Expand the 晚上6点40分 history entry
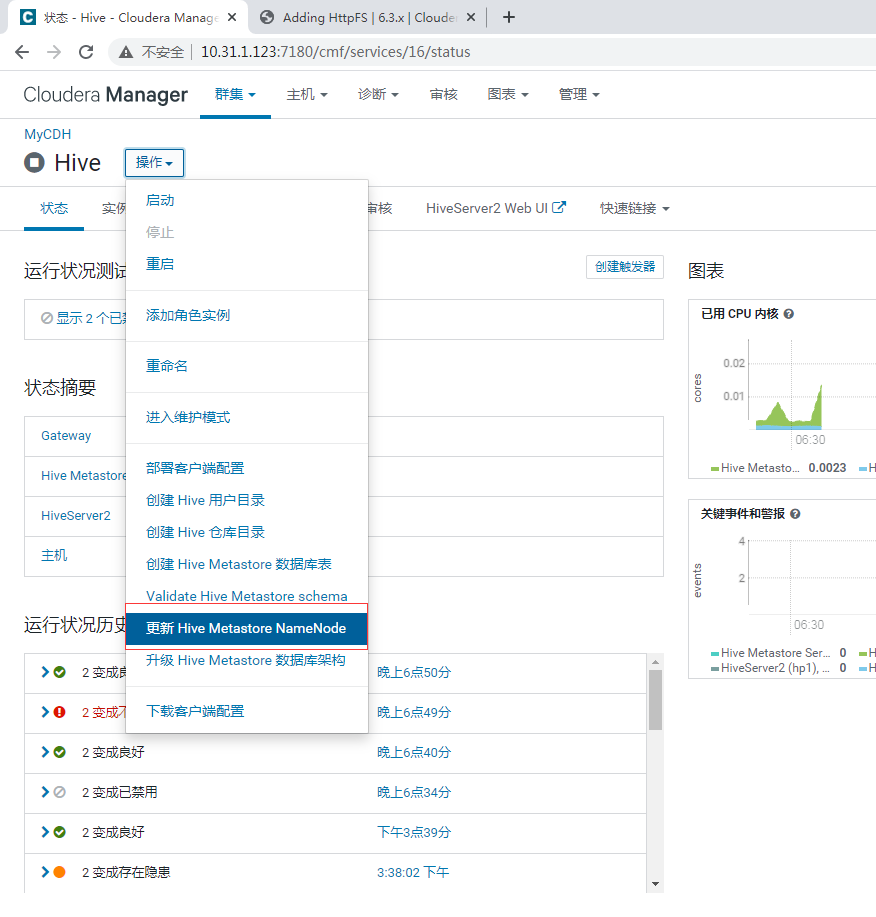This screenshot has height=917, width=876. [x=45, y=752]
